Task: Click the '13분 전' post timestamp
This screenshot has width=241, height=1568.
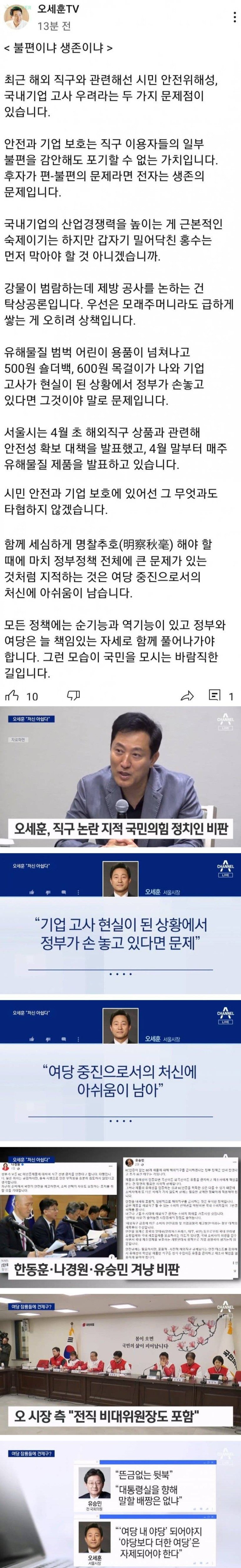Action: pyautogui.click(x=55, y=27)
